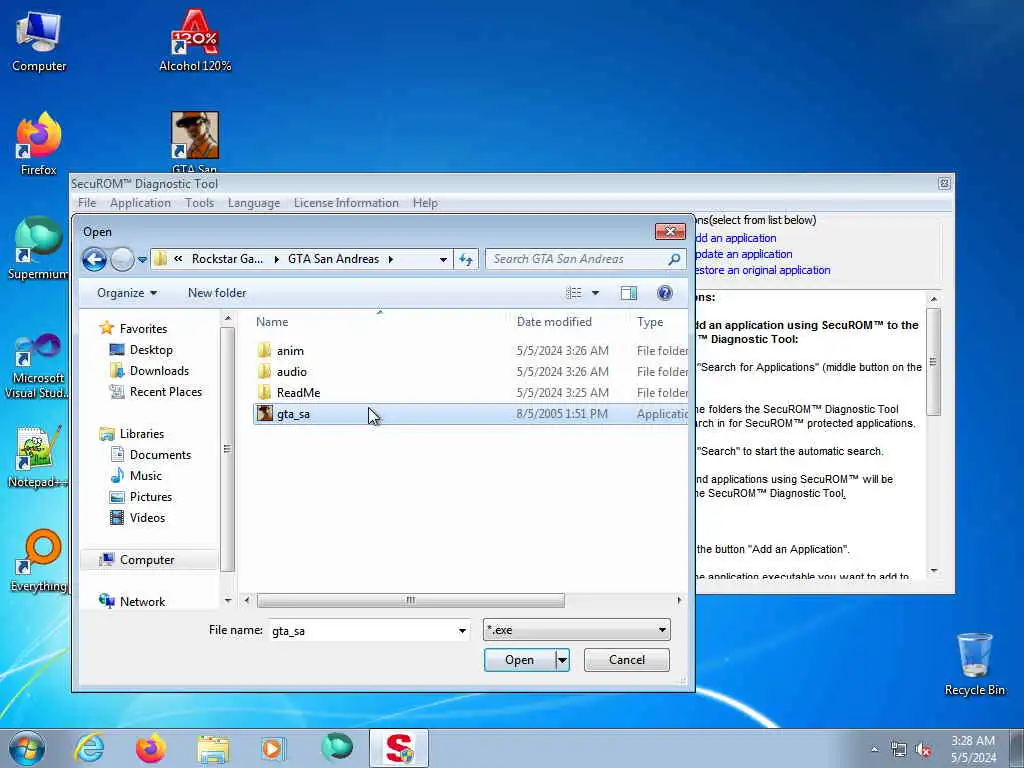1024x768 pixels.
Task: Click the Cancel button
Action: (x=627, y=660)
